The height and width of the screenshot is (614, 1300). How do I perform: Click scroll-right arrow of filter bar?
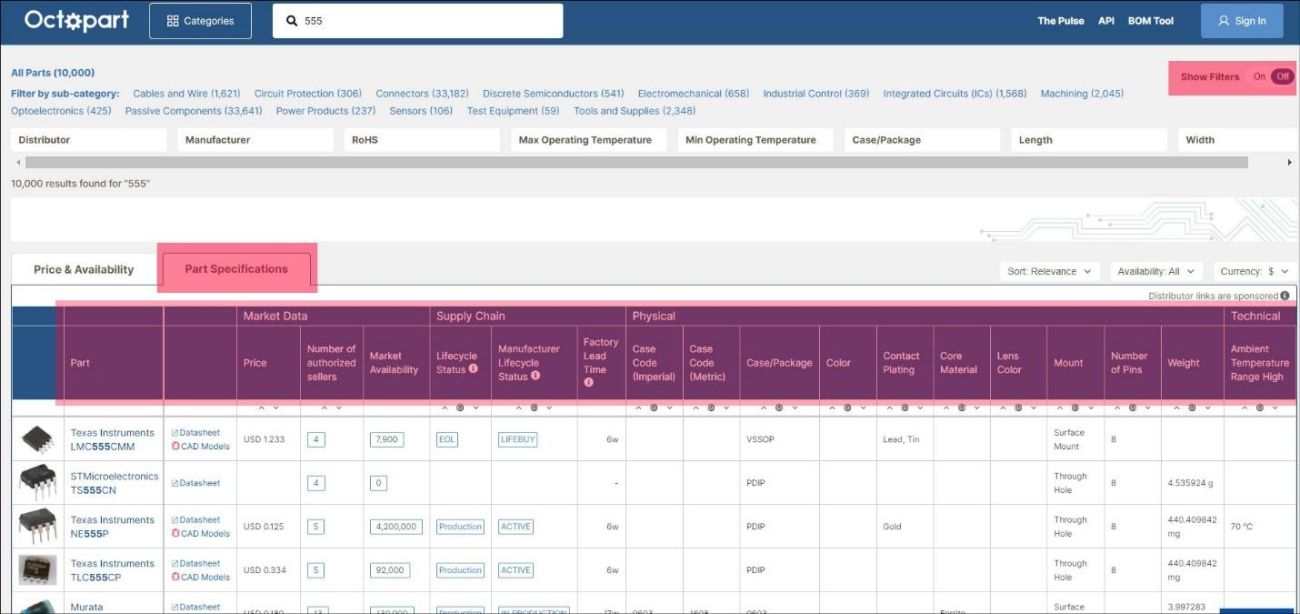tap(1290, 162)
